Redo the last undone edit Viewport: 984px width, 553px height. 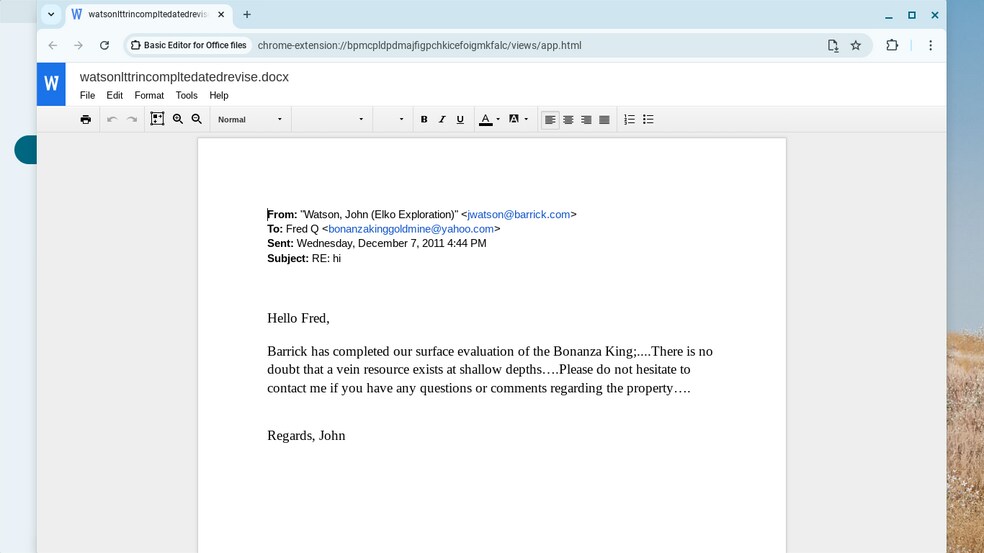click(x=132, y=119)
